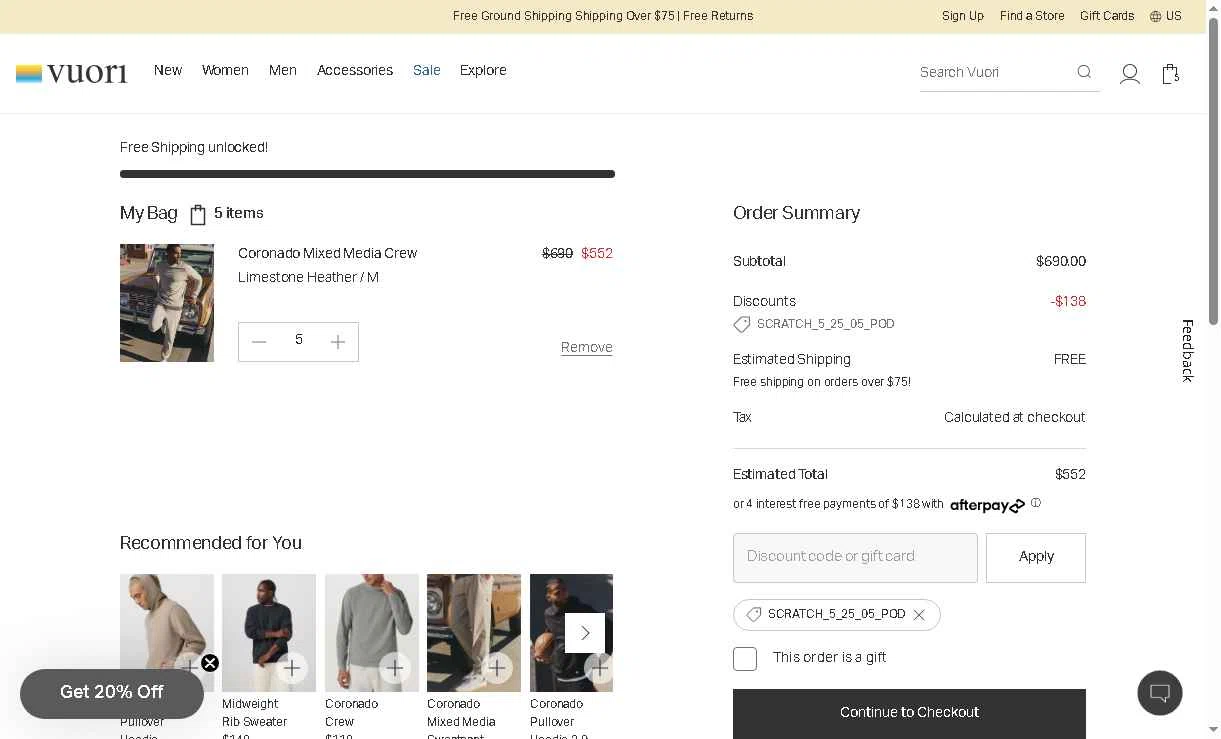1221x739 pixels.
Task: Remove the Coronado Mixed Media Crew item
Action: 587,347
